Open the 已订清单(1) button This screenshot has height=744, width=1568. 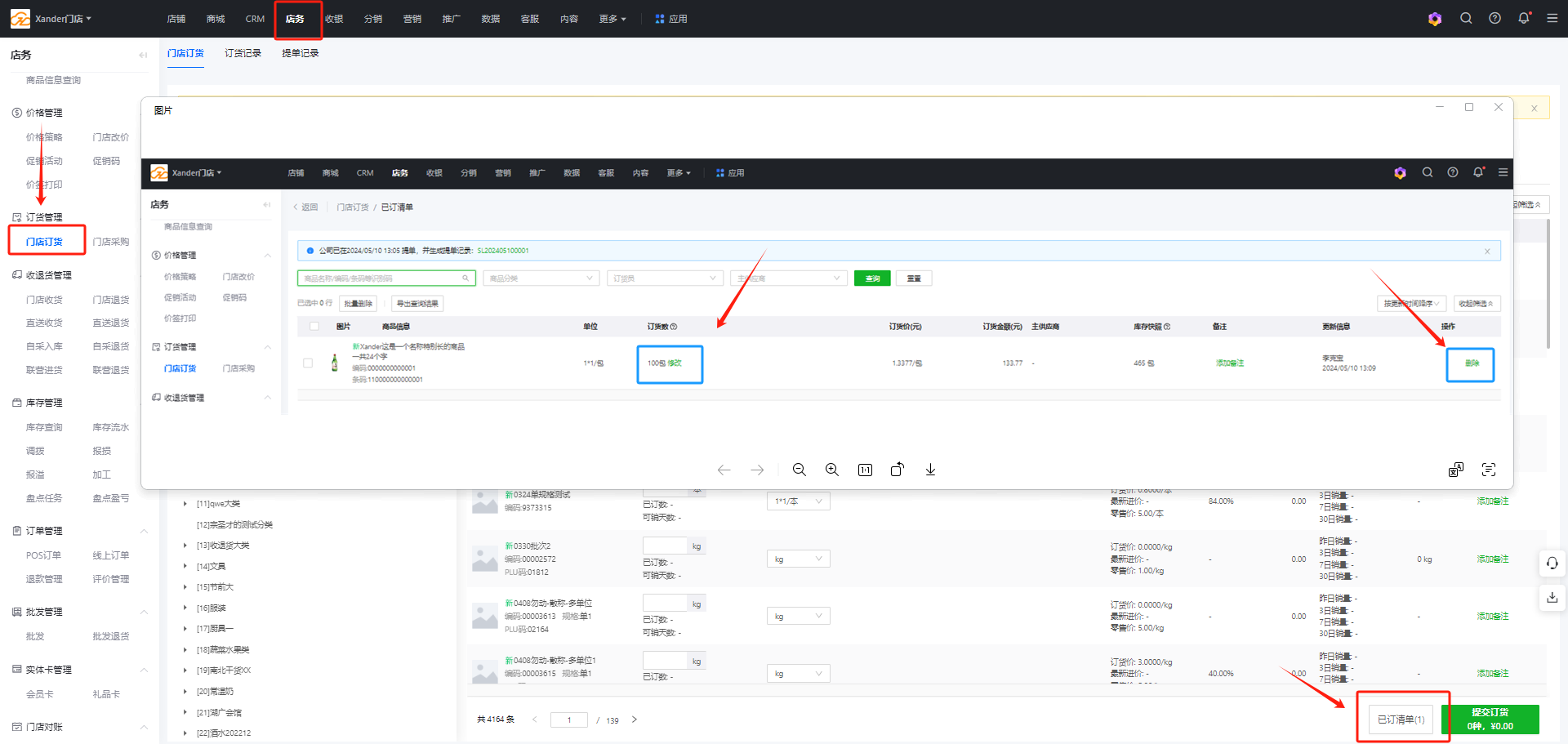point(1401,719)
